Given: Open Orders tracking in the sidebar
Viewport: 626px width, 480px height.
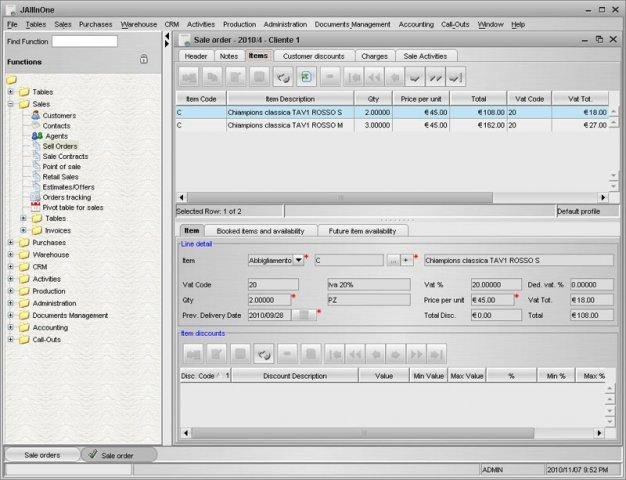Looking at the screenshot, I should 67,197.
